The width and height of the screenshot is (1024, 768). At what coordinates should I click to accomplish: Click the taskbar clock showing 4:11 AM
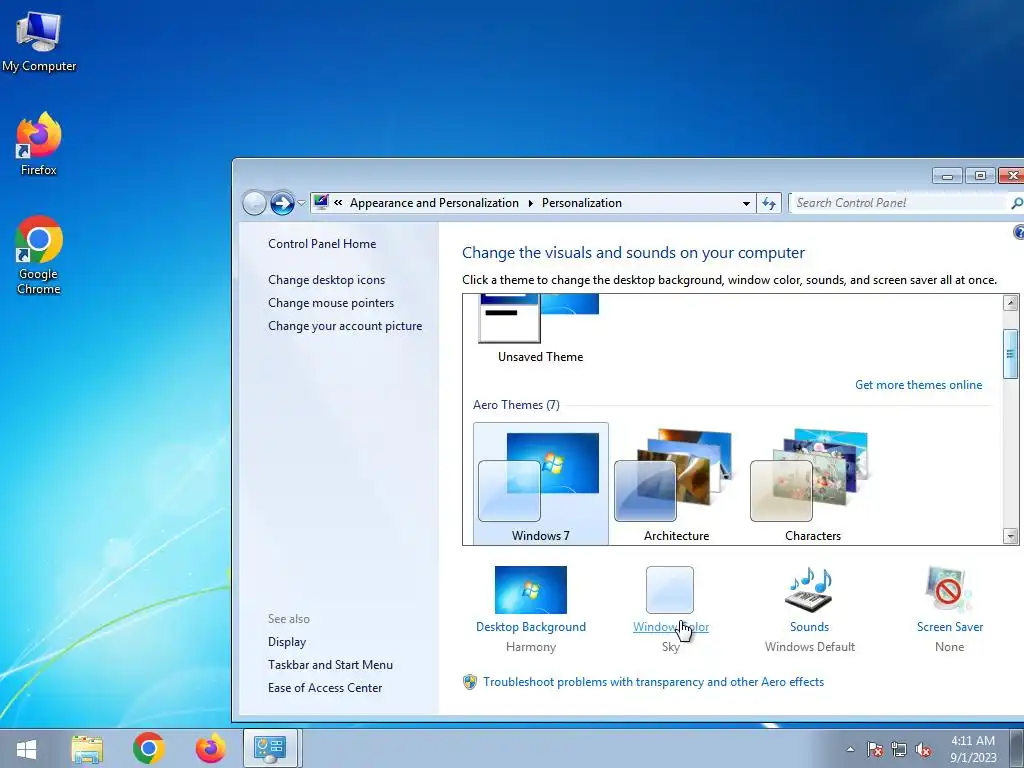973,749
